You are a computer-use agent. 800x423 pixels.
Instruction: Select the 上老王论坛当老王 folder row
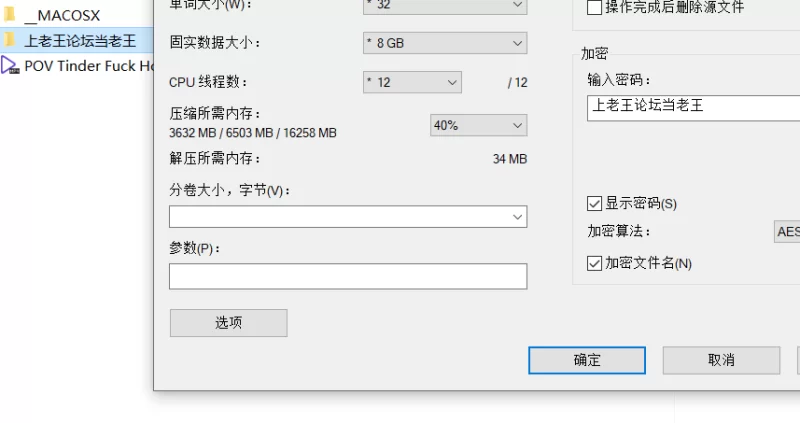click(x=77, y=40)
